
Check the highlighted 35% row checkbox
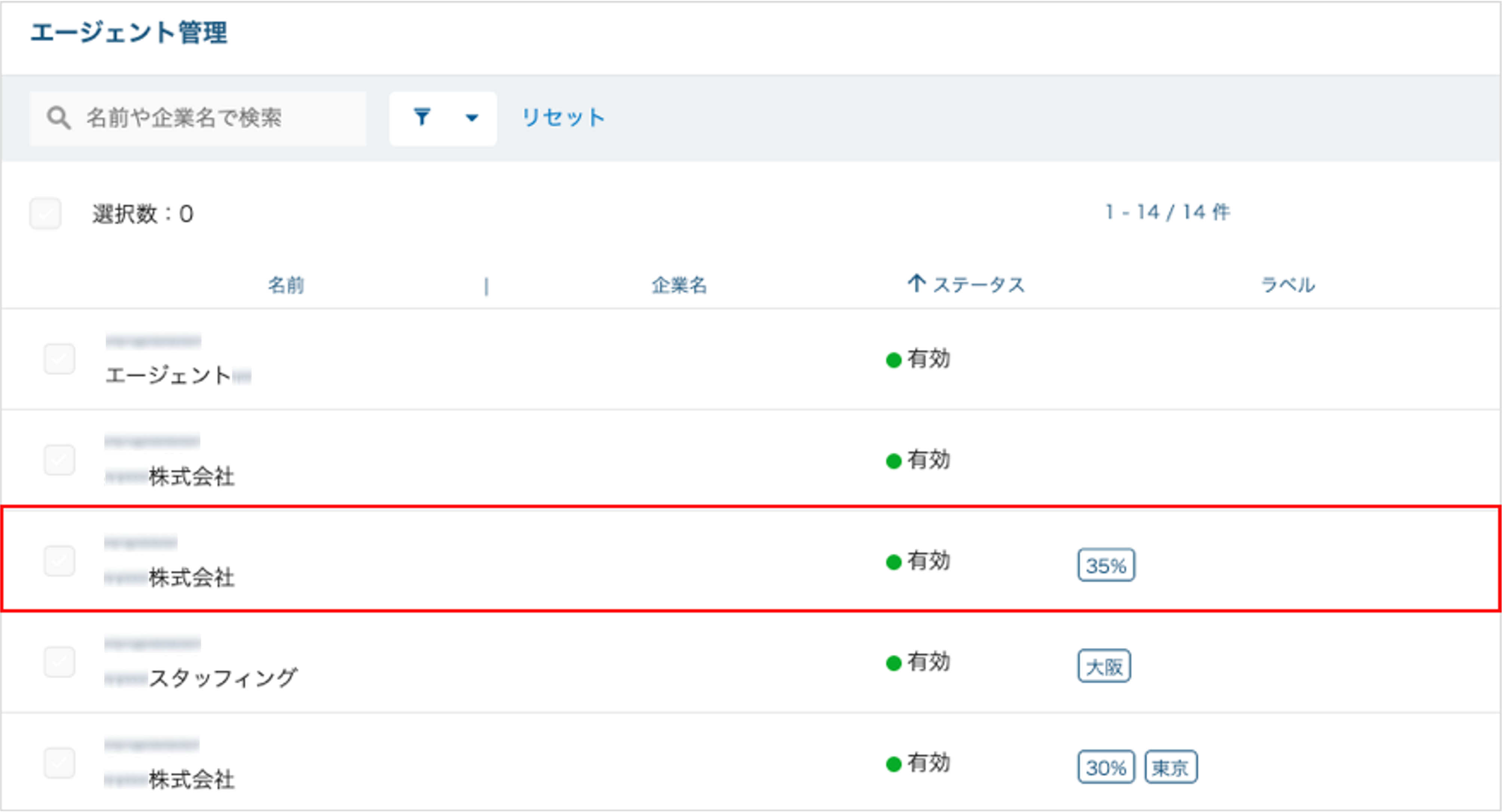coord(59,560)
